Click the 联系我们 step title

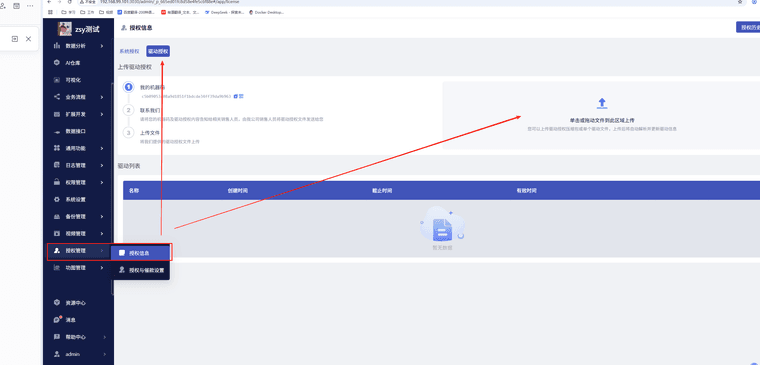[150, 110]
